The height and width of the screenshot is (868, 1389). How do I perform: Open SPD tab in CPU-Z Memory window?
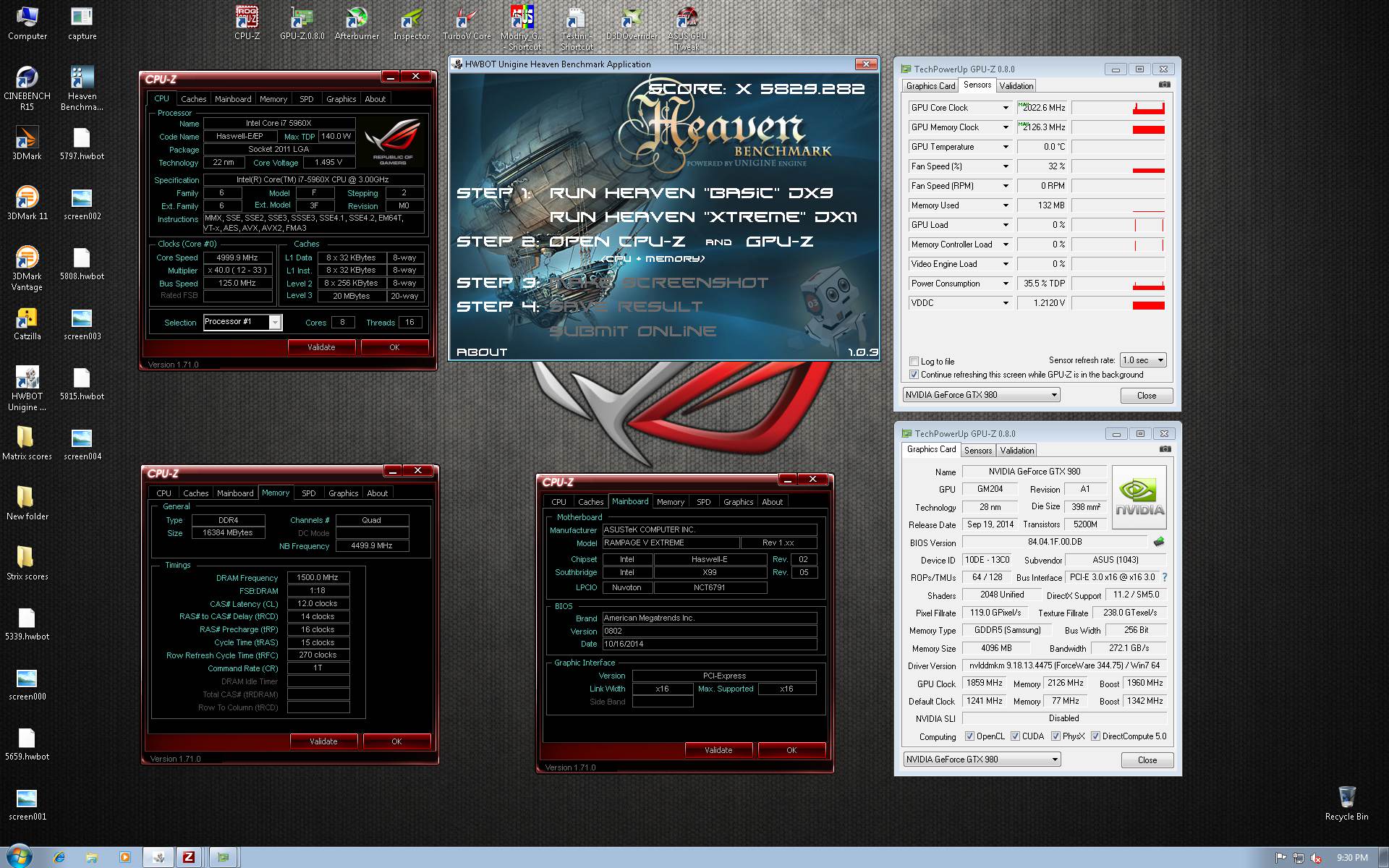pyautogui.click(x=309, y=493)
